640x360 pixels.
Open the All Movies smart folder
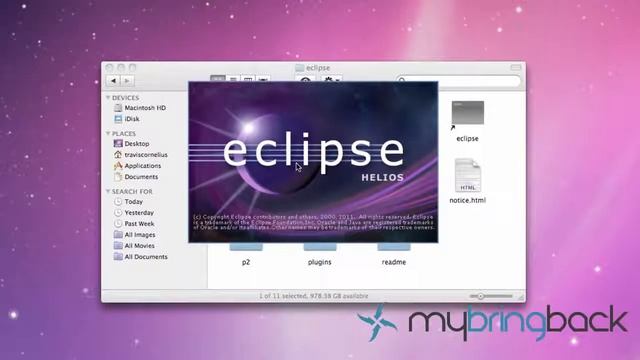click(x=134, y=246)
